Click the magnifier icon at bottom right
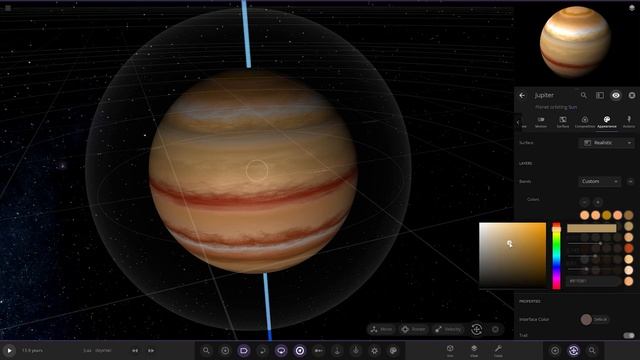Image resolution: width=640 pixels, height=360 pixels. tap(592, 350)
